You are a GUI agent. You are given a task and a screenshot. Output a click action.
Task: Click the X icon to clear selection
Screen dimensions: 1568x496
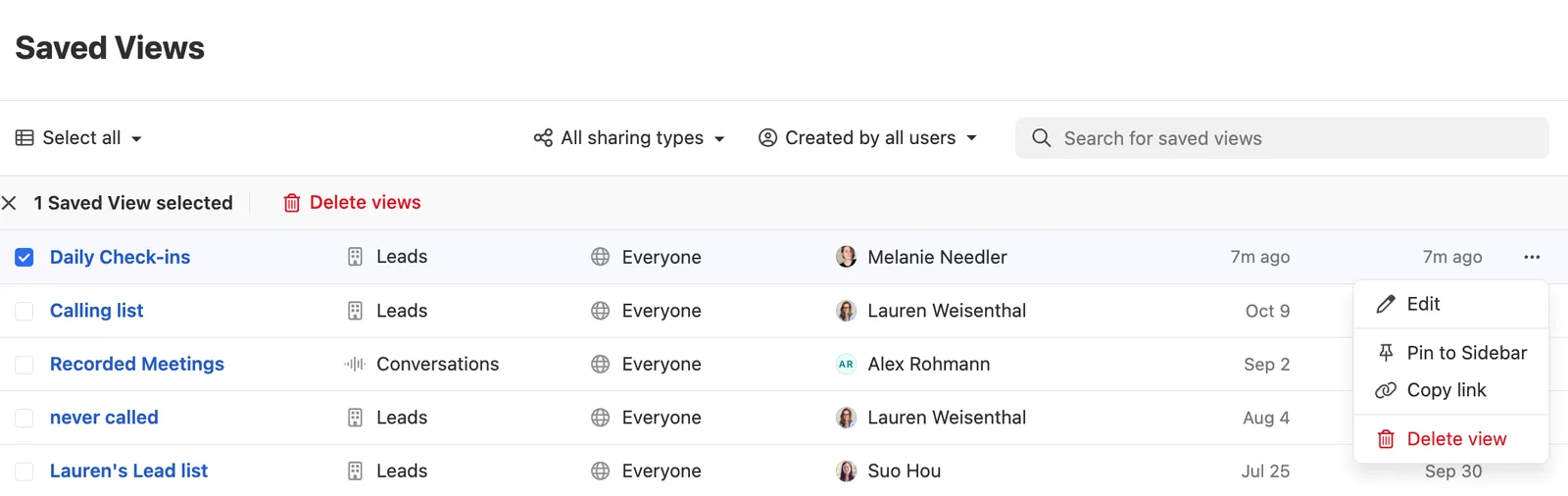9,203
